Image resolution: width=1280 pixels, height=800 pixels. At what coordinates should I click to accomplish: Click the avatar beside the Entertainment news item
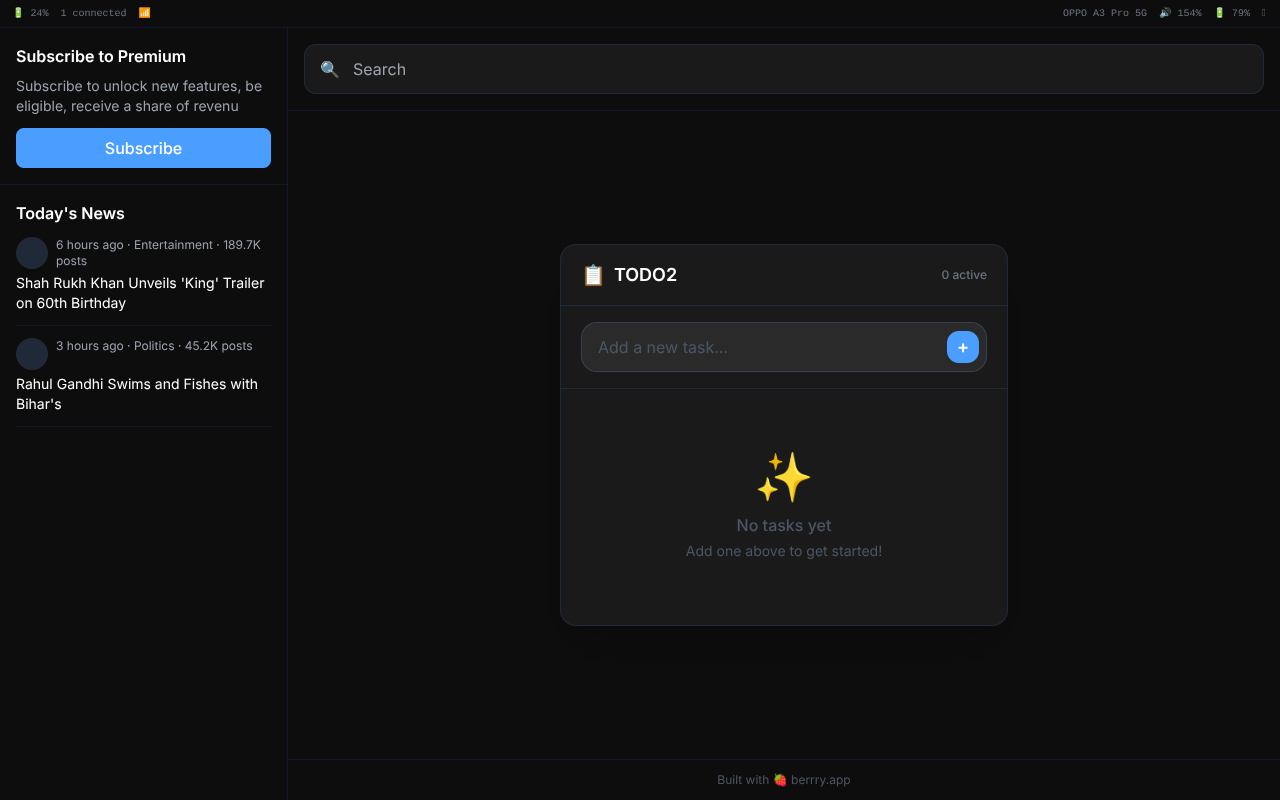tap(32, 253)
